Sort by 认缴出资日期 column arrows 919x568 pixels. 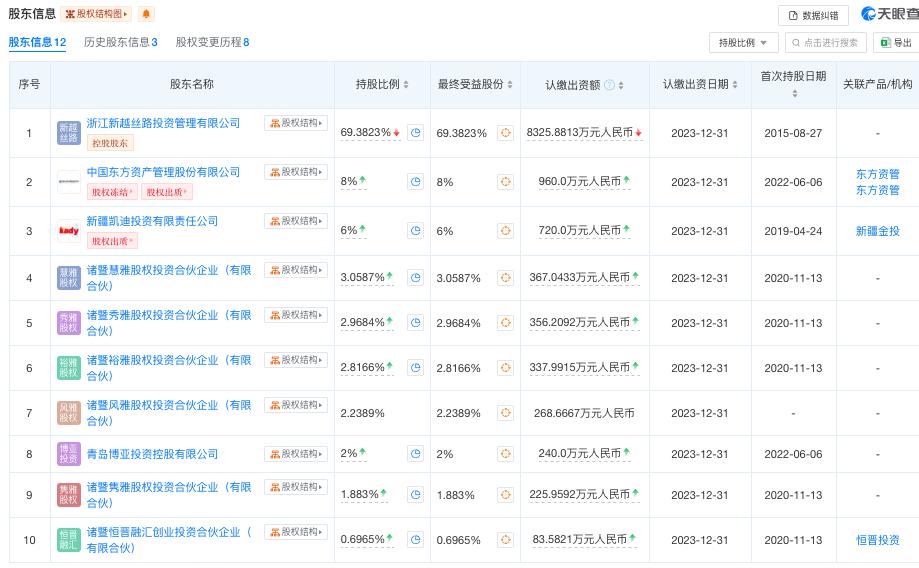pyautogui.click(x=735, y=85)
